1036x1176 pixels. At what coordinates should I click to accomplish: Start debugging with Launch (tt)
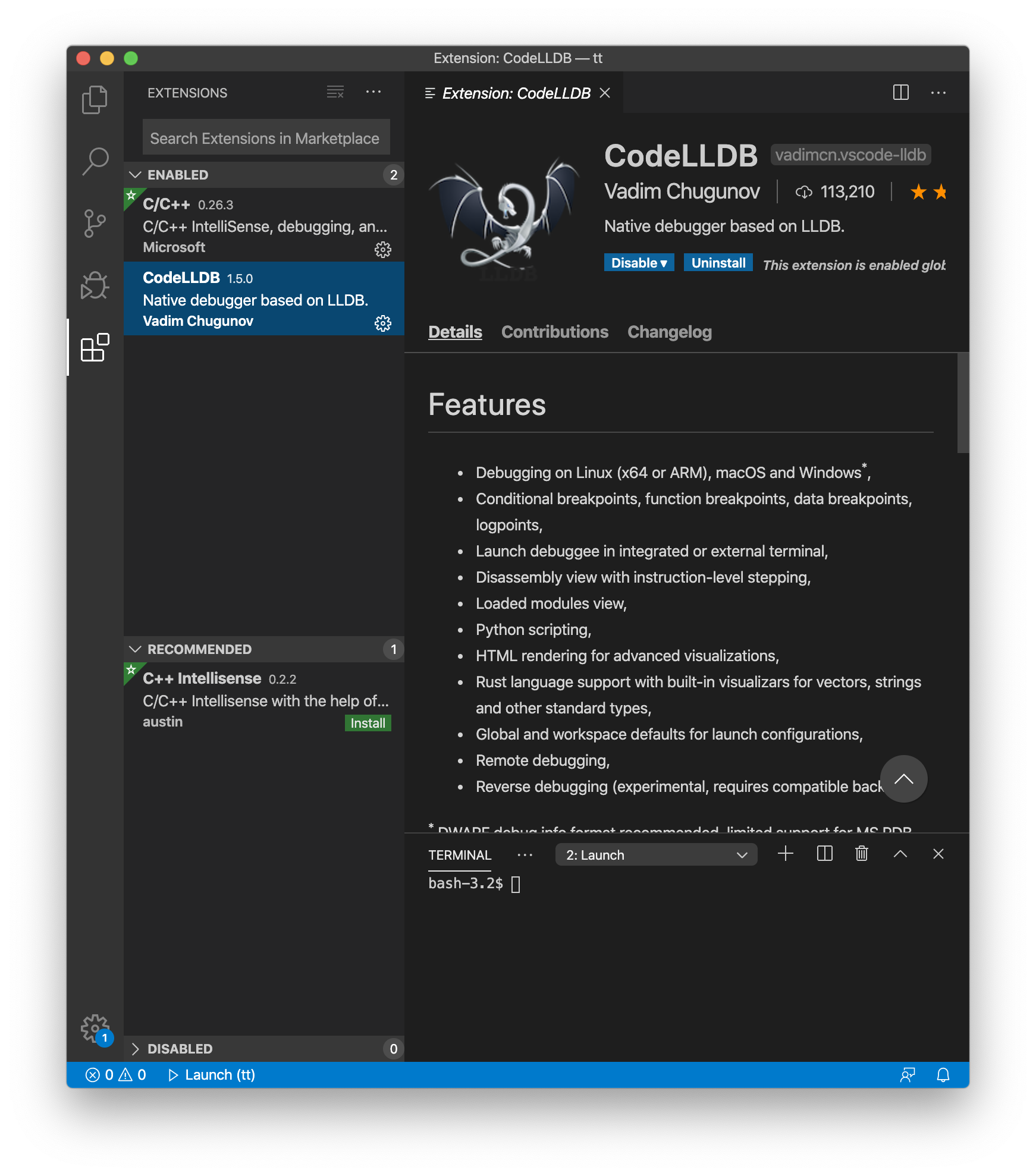pyautogui.click(x=212, y=1075)
